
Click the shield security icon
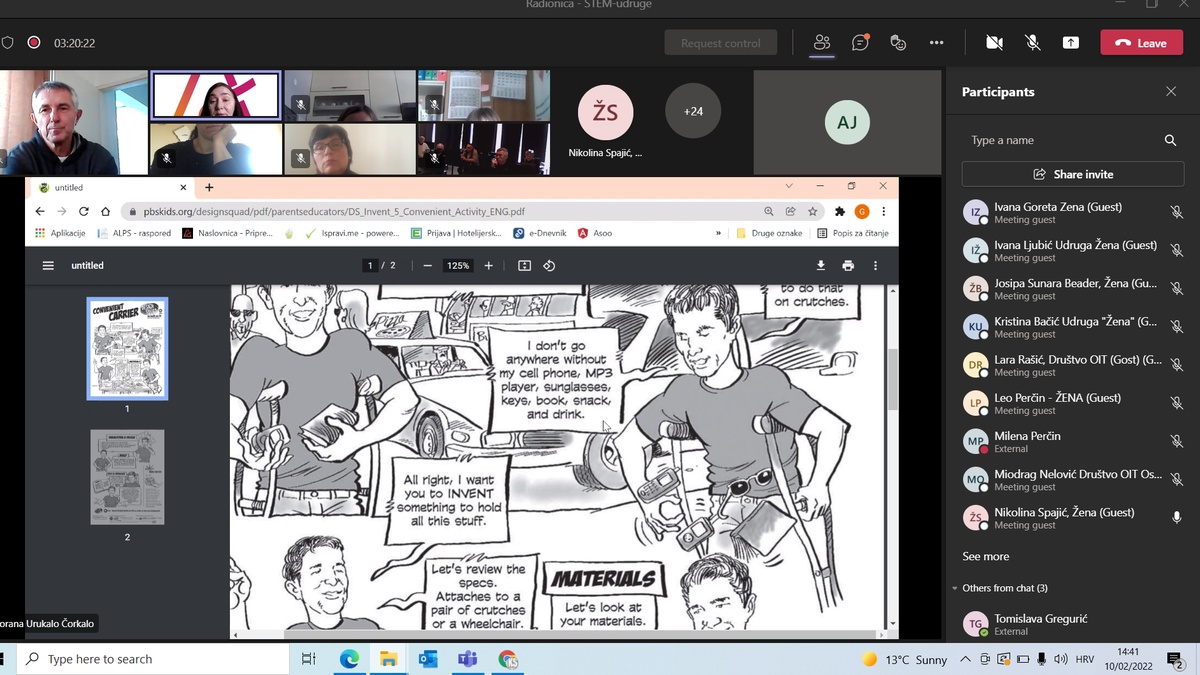click(x=7, y=43)
